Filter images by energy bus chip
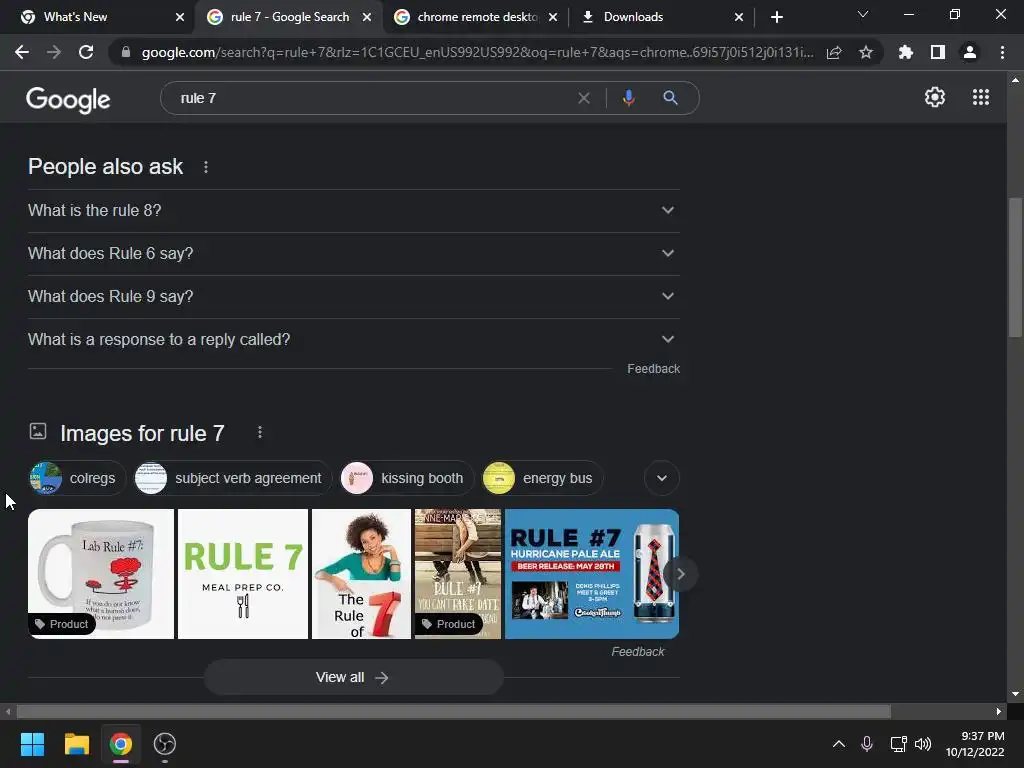This screenshot has width=1024, height=768. click(x=542, y=478)
